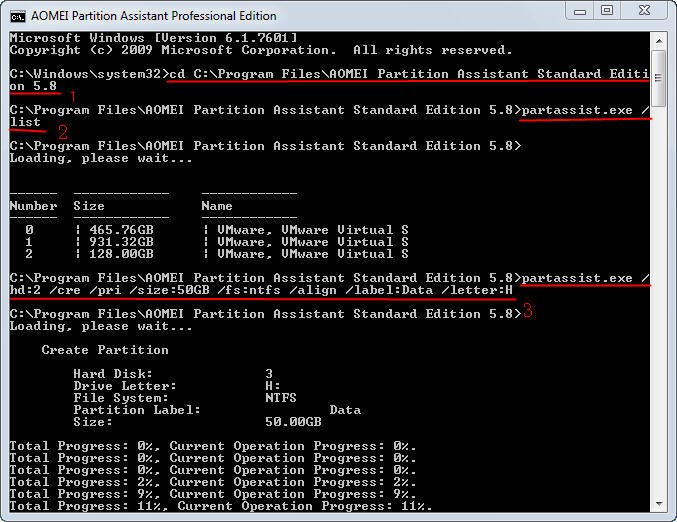Click the 'Size' column header
The width and height of the screenshot is (677, 522).
[89, 206]
